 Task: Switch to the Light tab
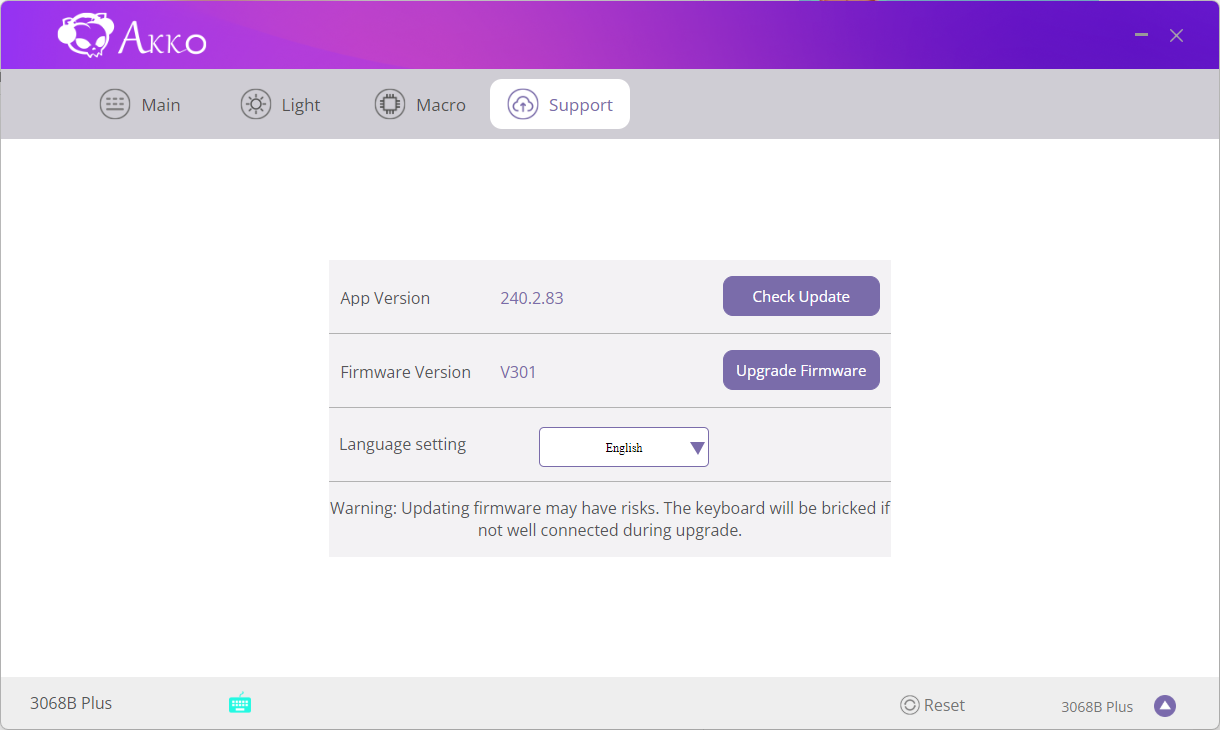coord(281,105)
